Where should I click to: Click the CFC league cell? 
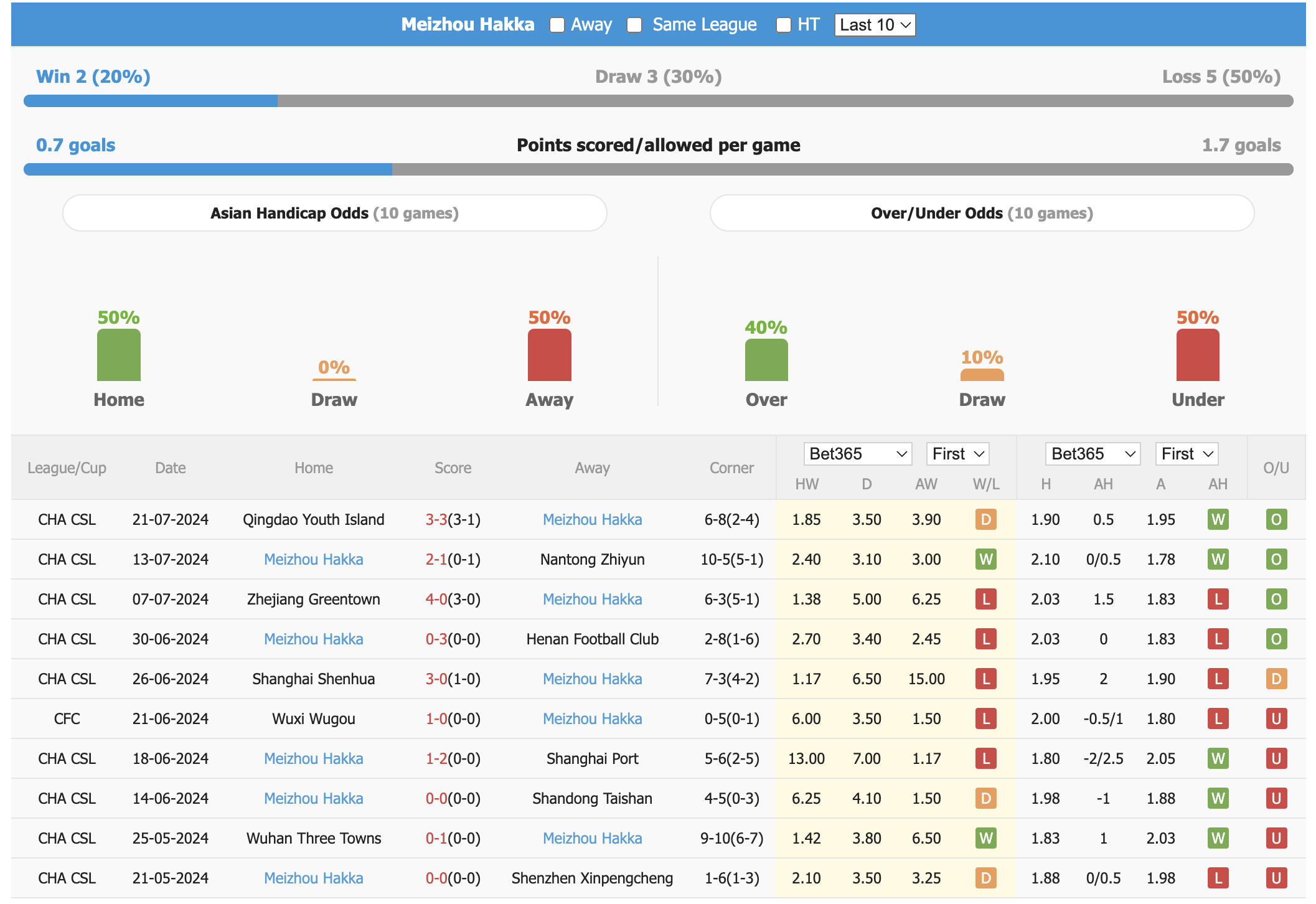tap(67, 718)
